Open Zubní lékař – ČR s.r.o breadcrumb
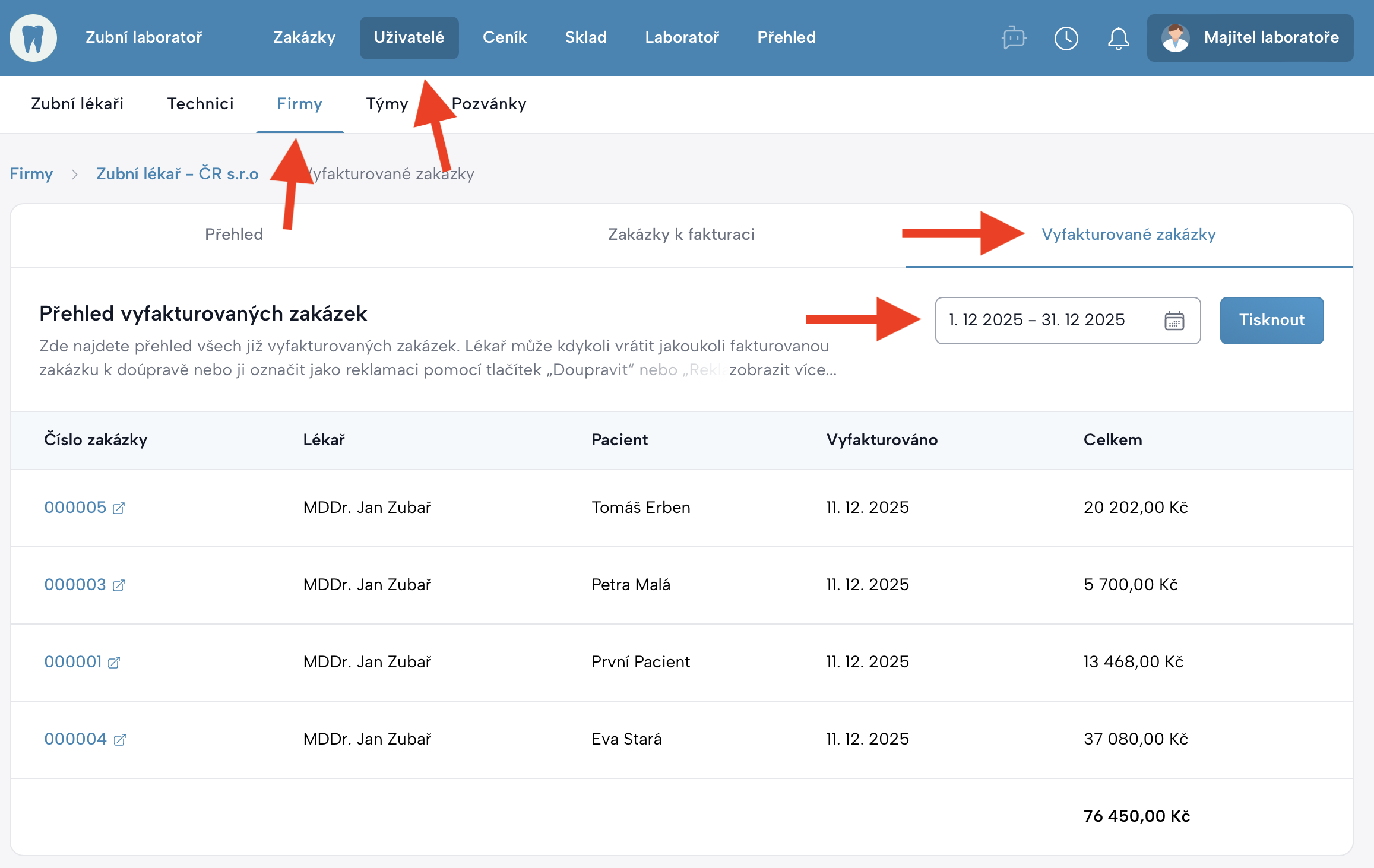Screen dimensions: 1374x868 pos(177,174)
